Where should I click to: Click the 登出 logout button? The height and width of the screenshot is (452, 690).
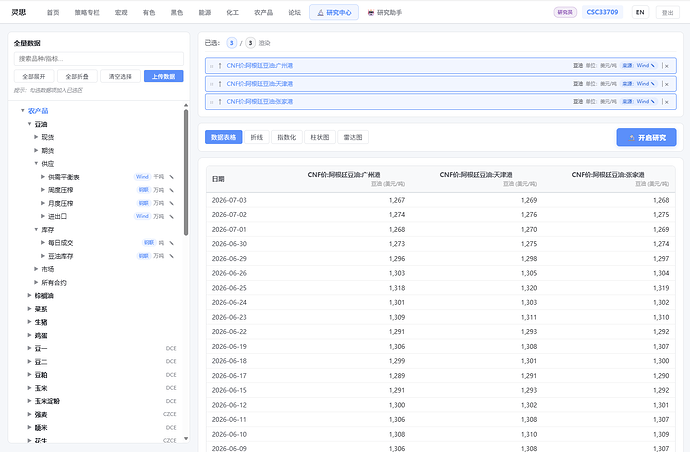(x=668, y=13)
